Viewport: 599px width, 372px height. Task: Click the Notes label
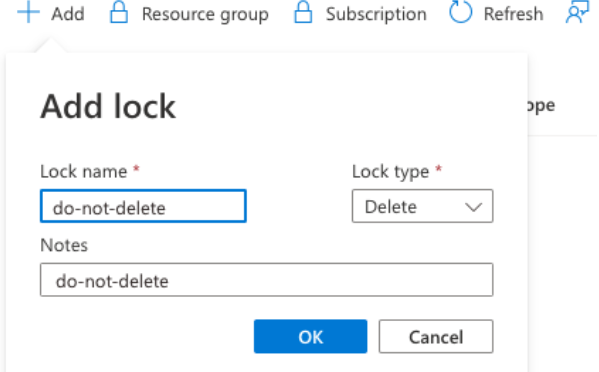[64, 245]
